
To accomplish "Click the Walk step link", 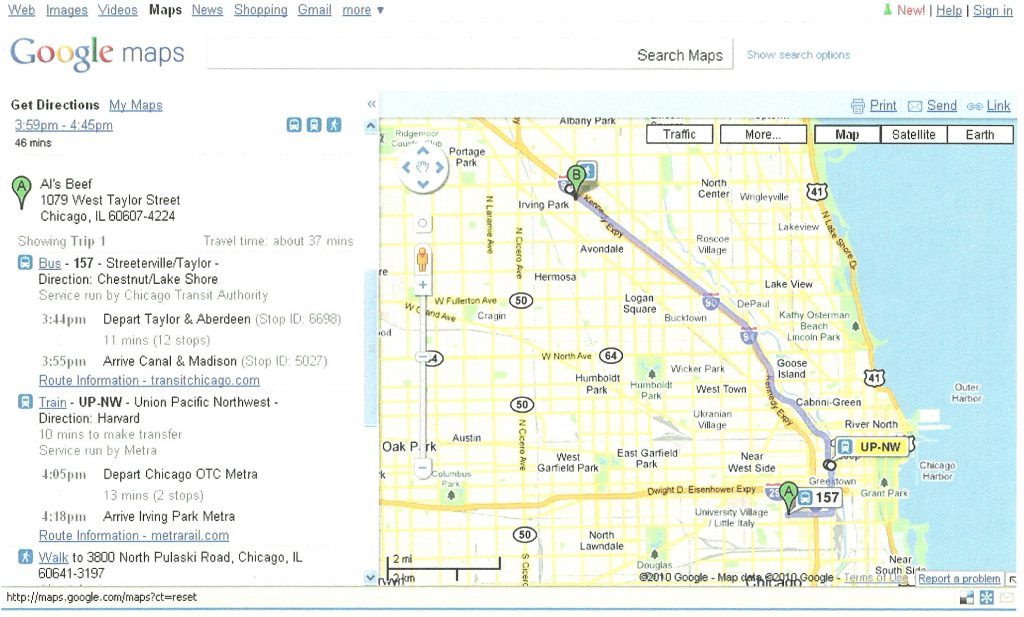I will (53, 558).
